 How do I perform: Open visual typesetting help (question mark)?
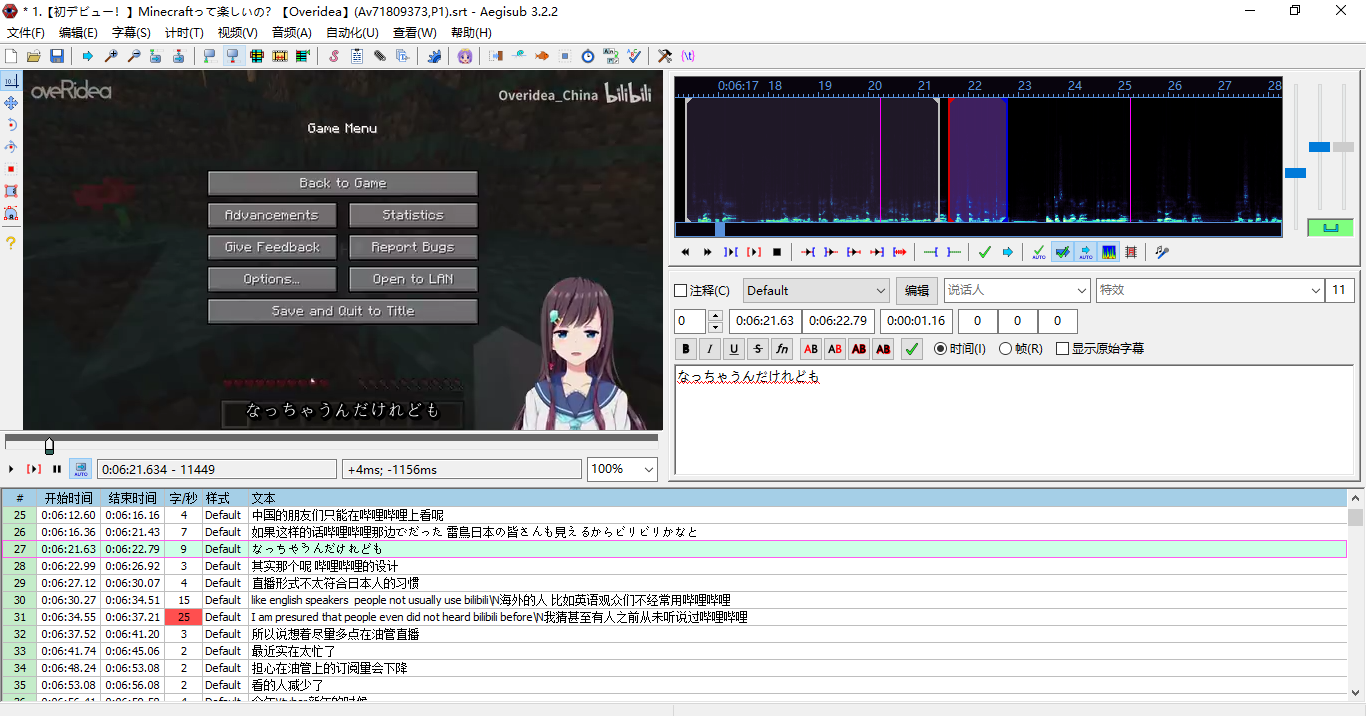pos(11,243)
